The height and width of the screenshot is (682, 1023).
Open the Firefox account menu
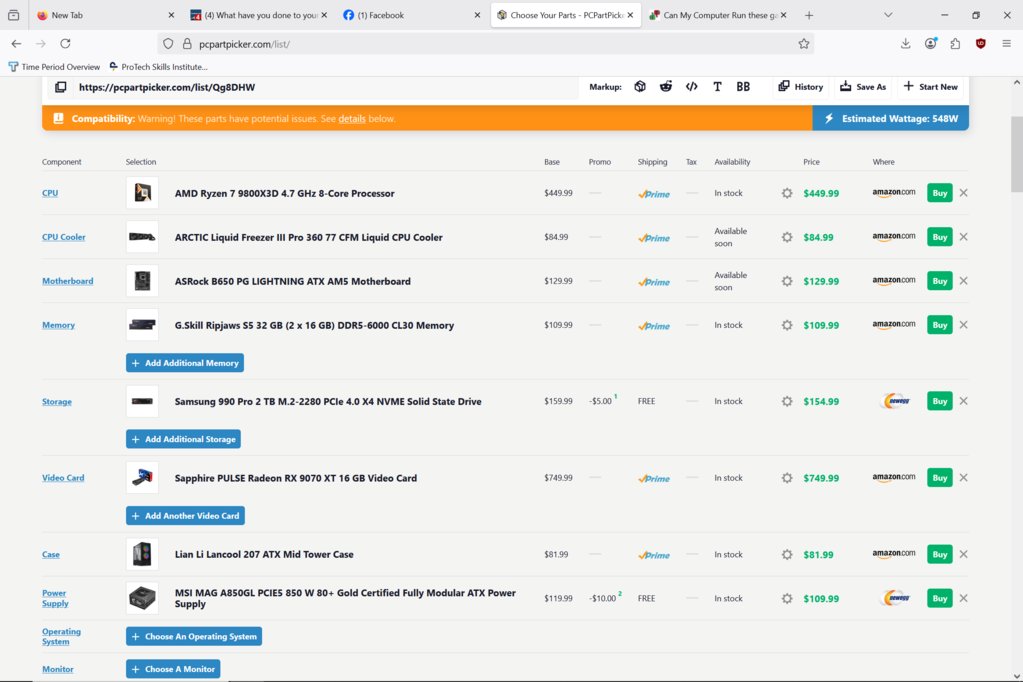930,44
